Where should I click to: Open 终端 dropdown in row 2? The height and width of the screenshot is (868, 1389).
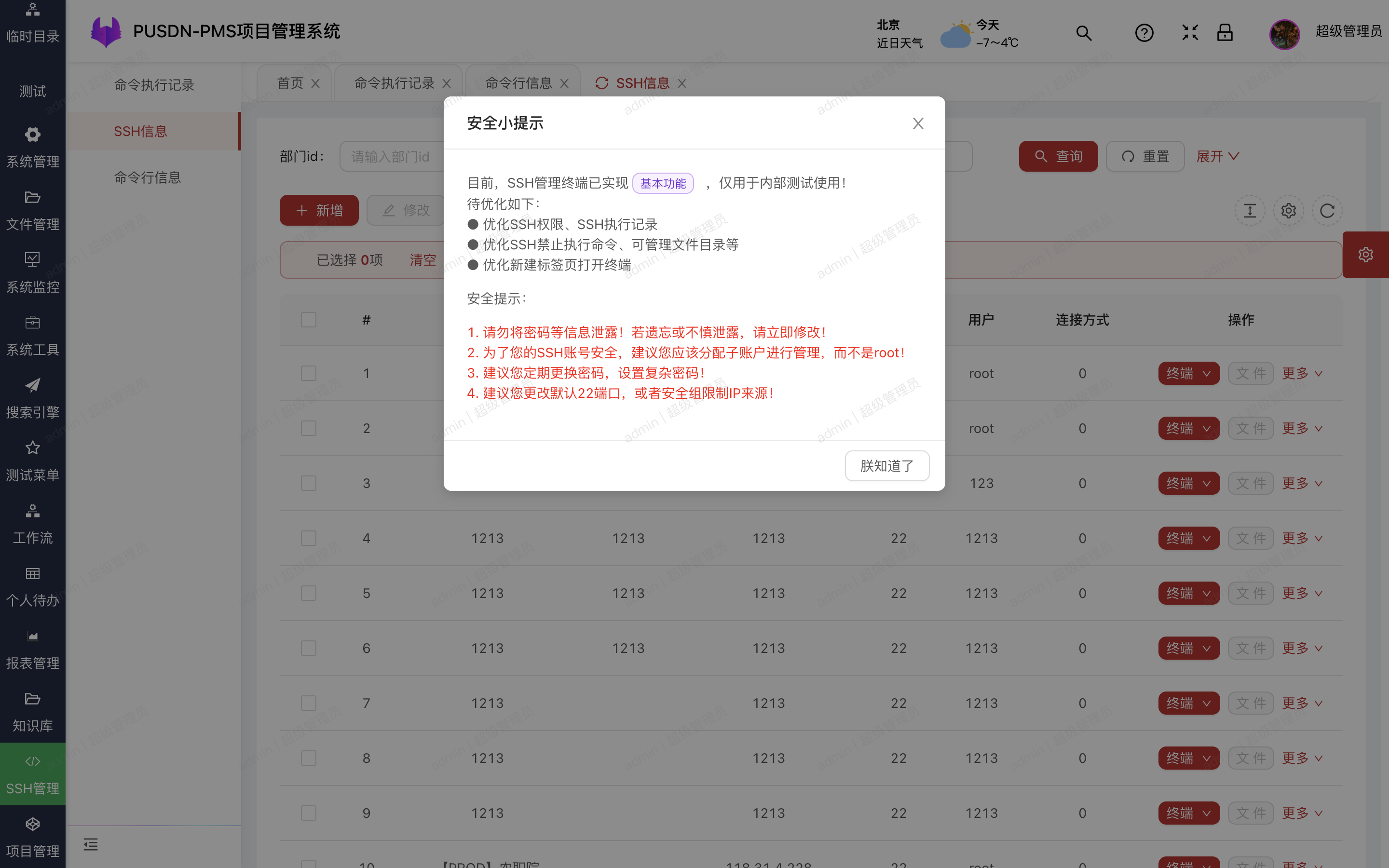[1189, 428]
